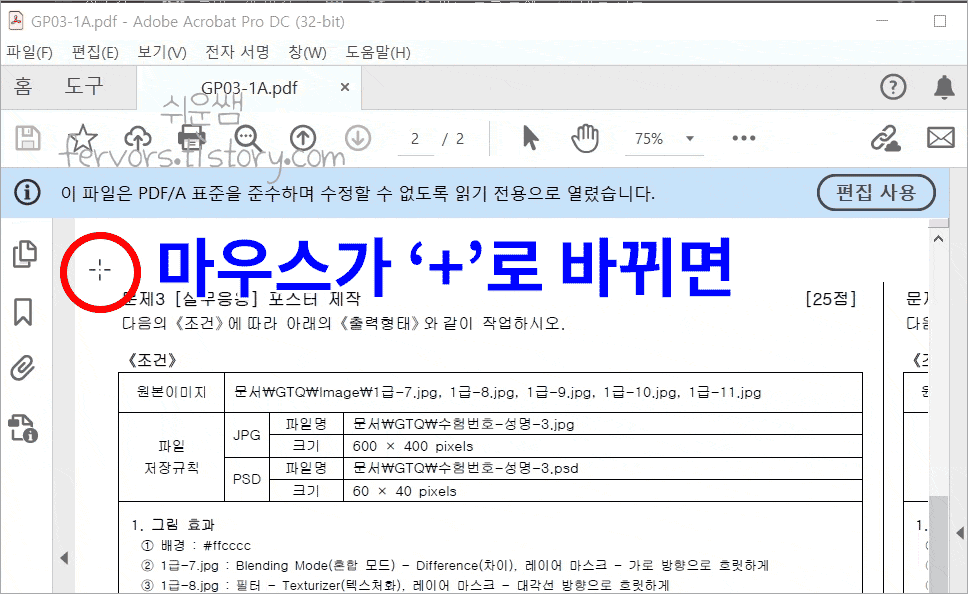Select the Hand tool

click(585, 139)
